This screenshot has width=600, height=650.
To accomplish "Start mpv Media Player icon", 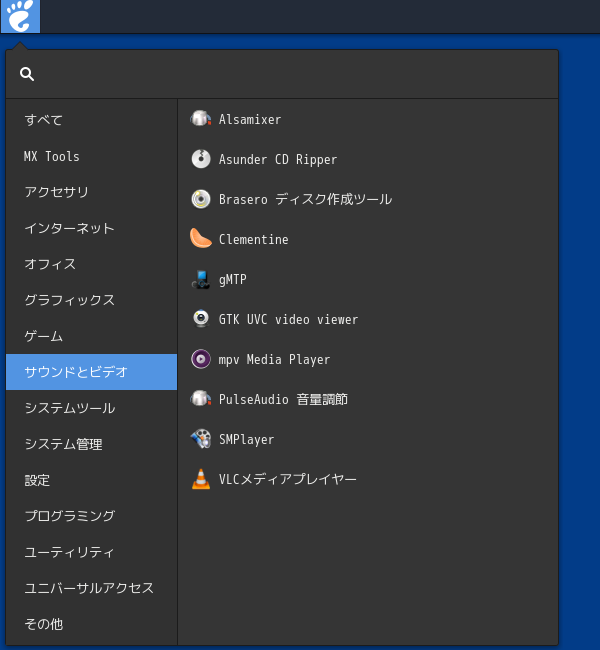I will click(201, 359).
